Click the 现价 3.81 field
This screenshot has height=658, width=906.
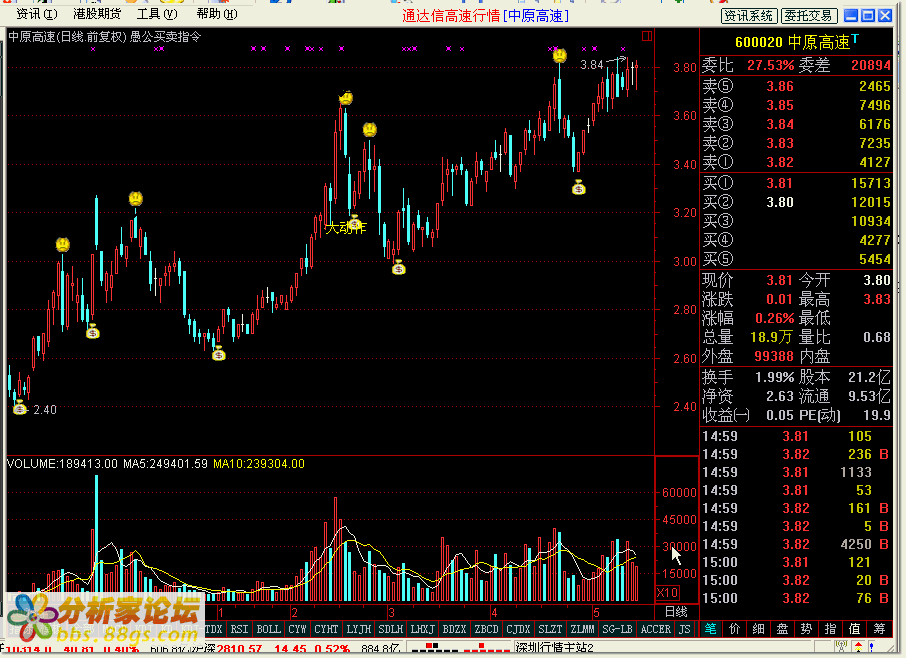coord(747,280)
